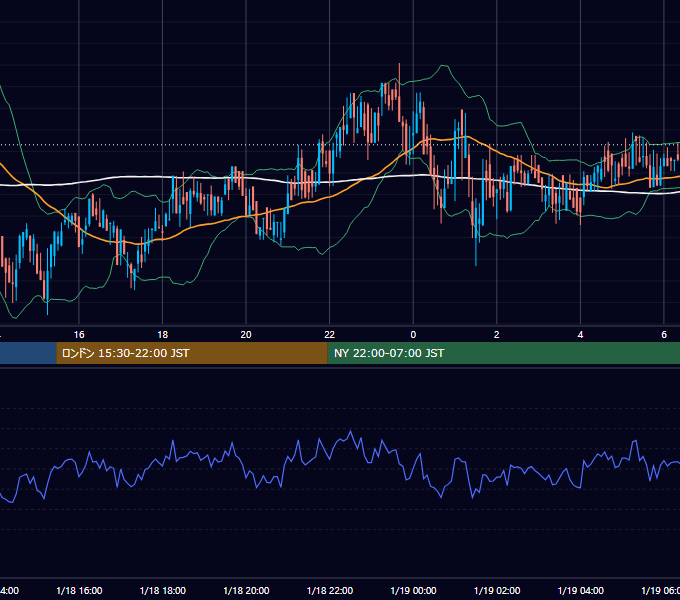Click the 20 hour label on chart axis

pos(246,335)
